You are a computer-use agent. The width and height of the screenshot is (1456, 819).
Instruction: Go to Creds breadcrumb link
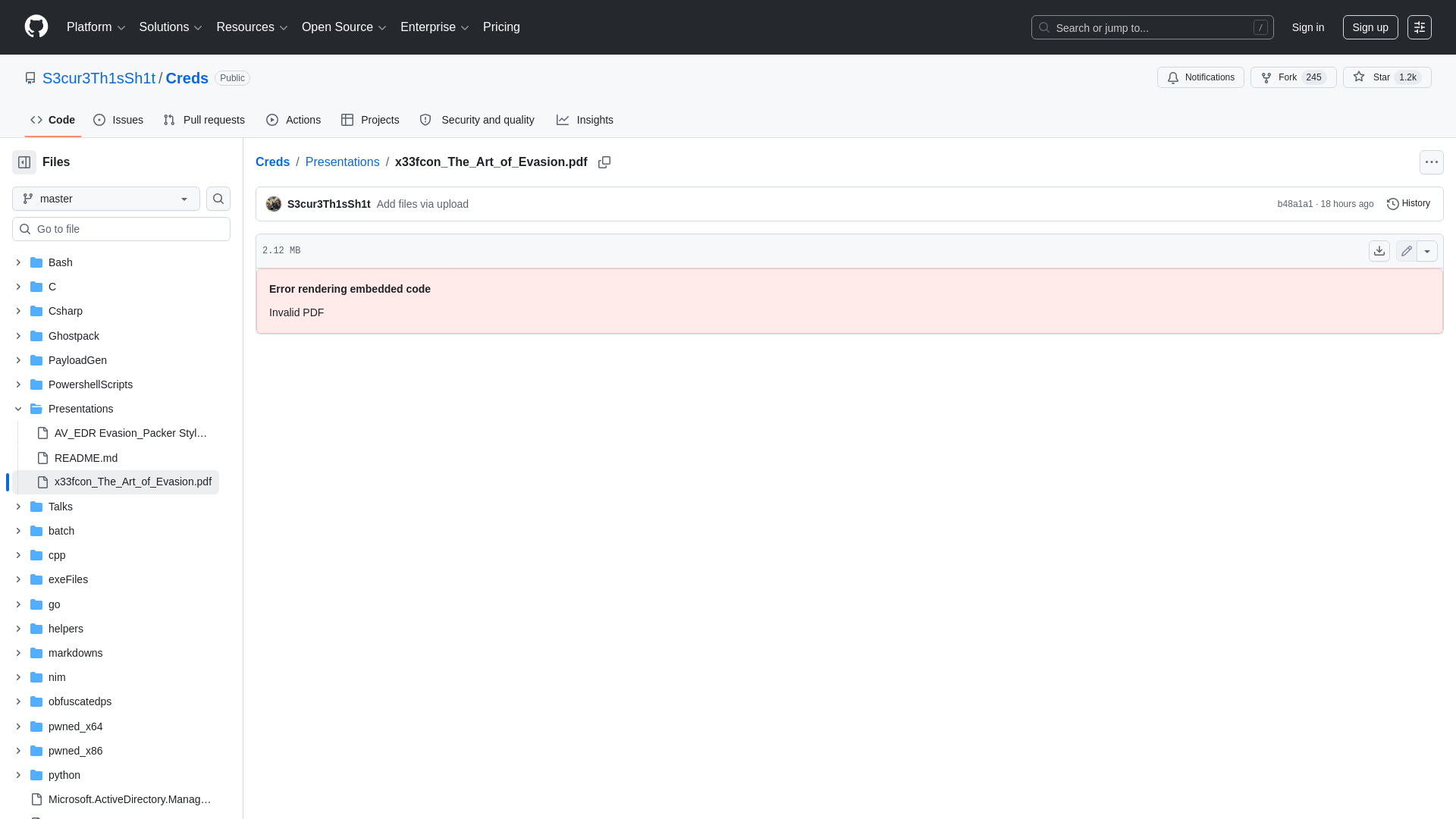272,162
